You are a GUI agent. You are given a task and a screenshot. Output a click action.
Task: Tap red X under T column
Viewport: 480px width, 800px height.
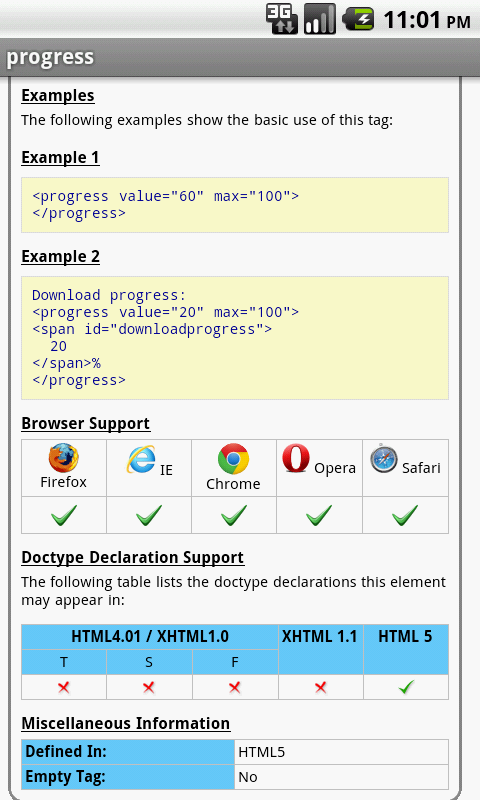tap(64, 688)
